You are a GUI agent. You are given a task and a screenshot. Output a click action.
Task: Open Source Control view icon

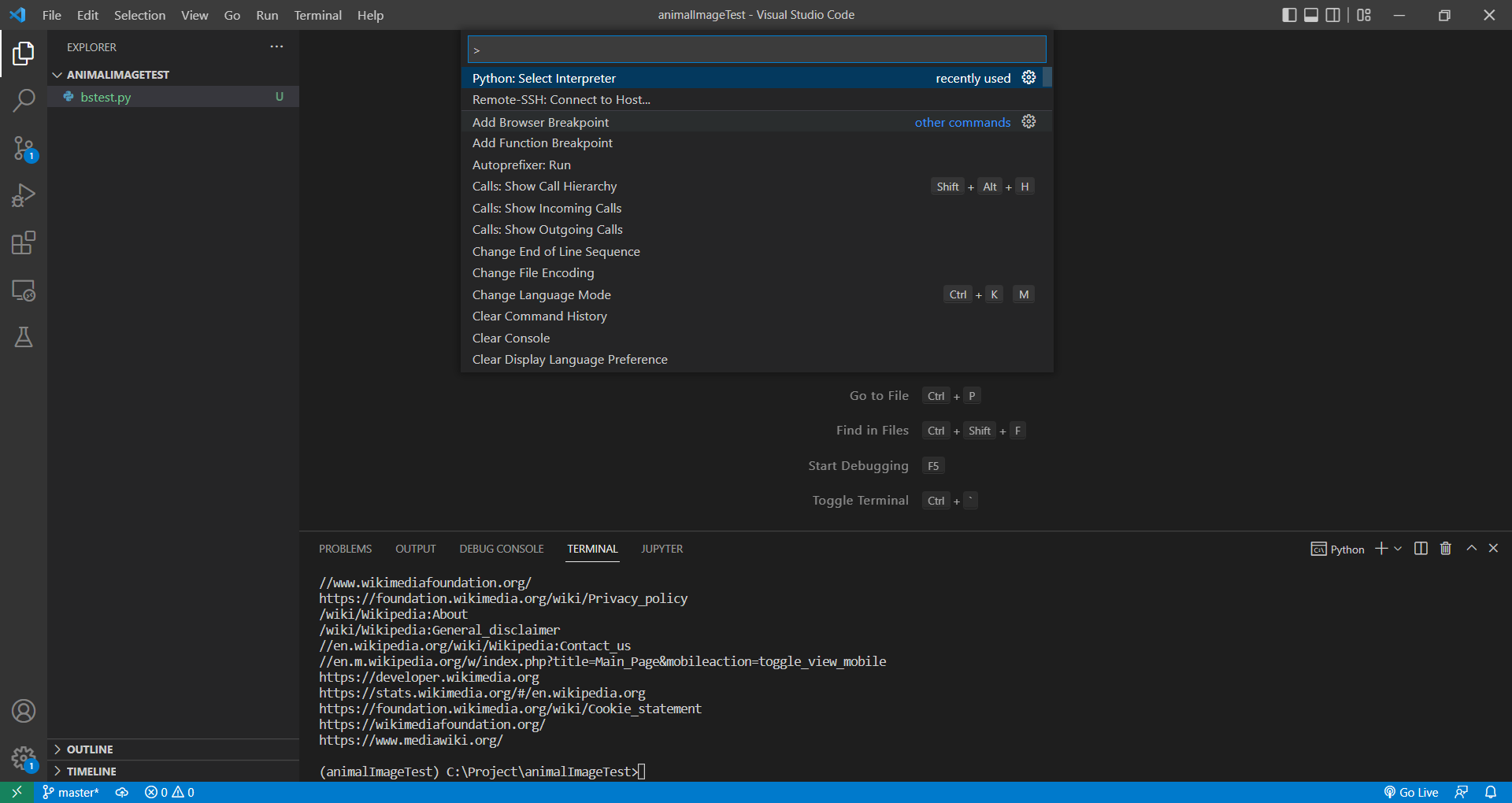(x=24, y=148)
